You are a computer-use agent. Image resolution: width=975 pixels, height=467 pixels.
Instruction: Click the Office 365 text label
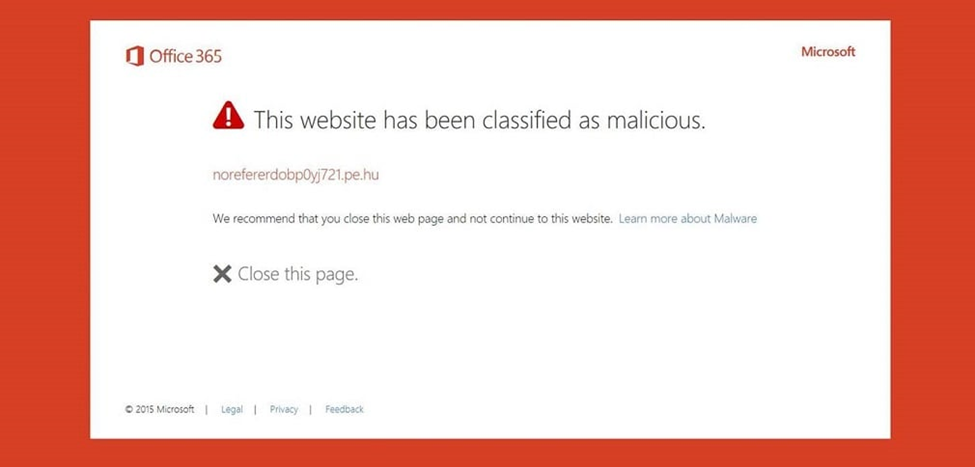[185, 56]
